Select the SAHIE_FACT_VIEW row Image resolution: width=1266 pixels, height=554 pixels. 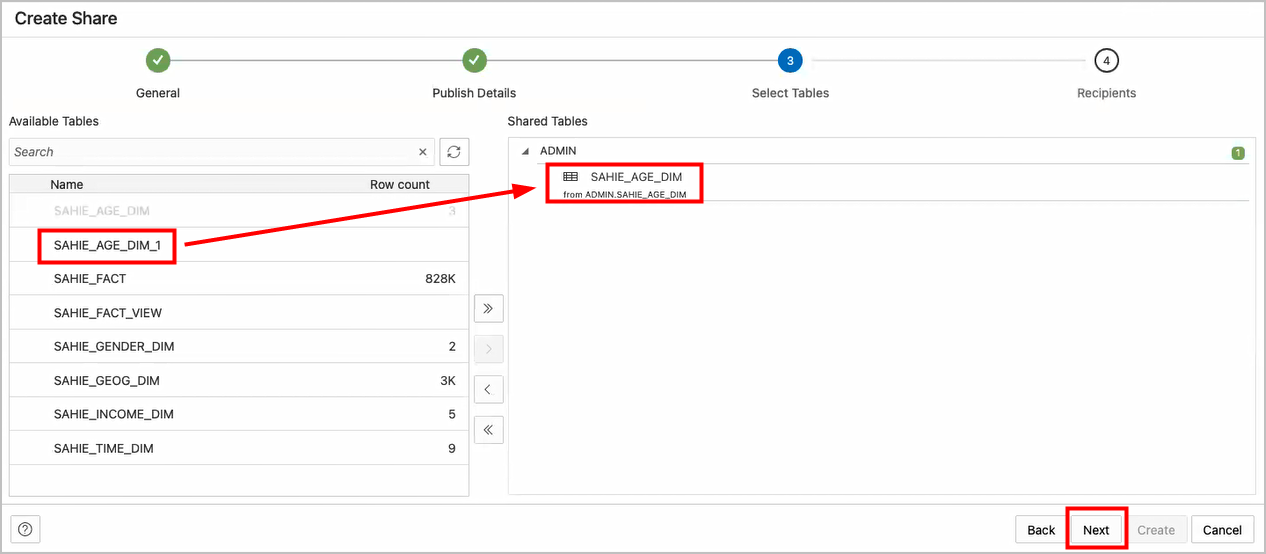(x=239, y=313)
